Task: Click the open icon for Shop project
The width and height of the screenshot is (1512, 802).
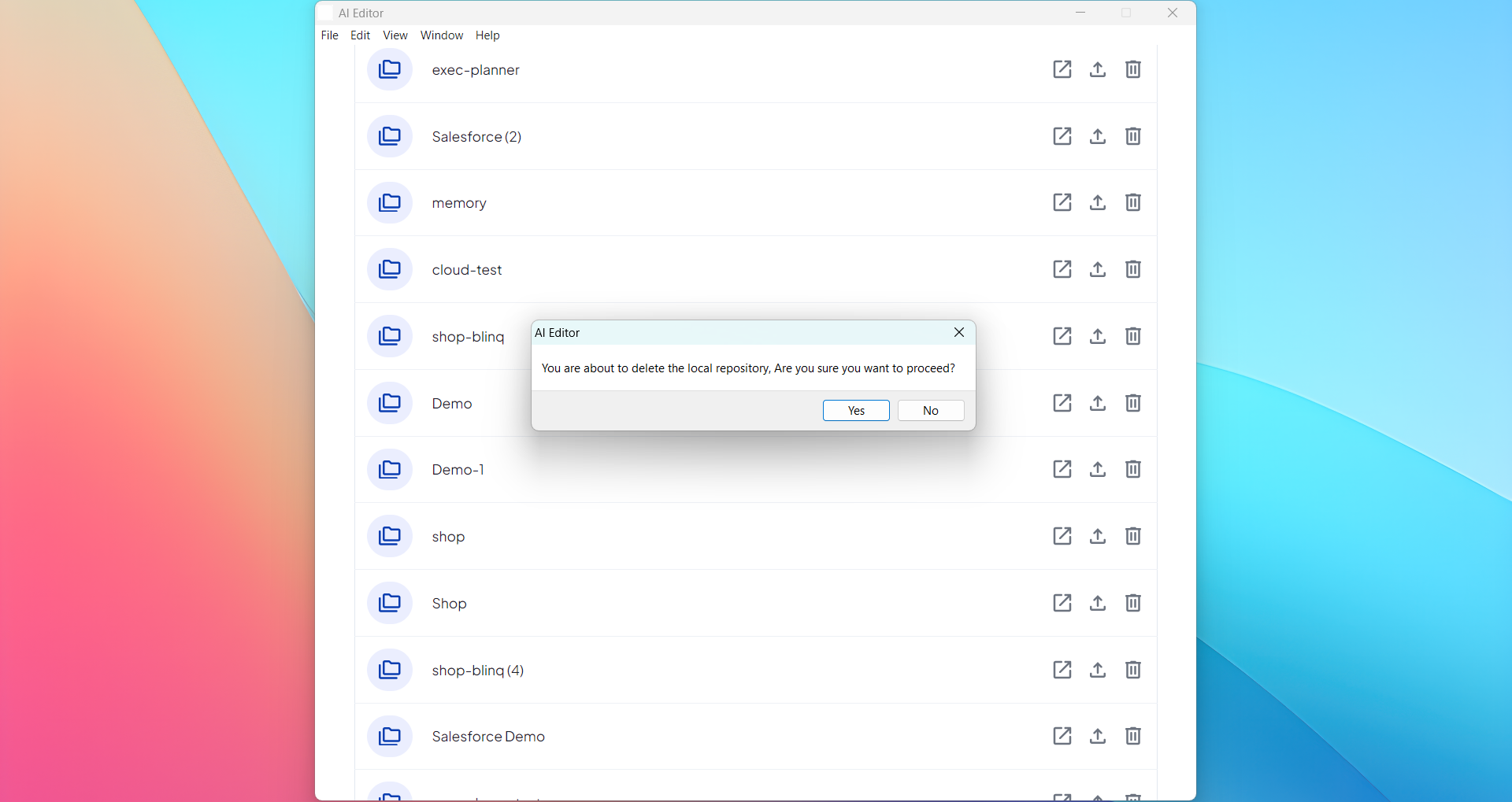Action: (1062, 603)
